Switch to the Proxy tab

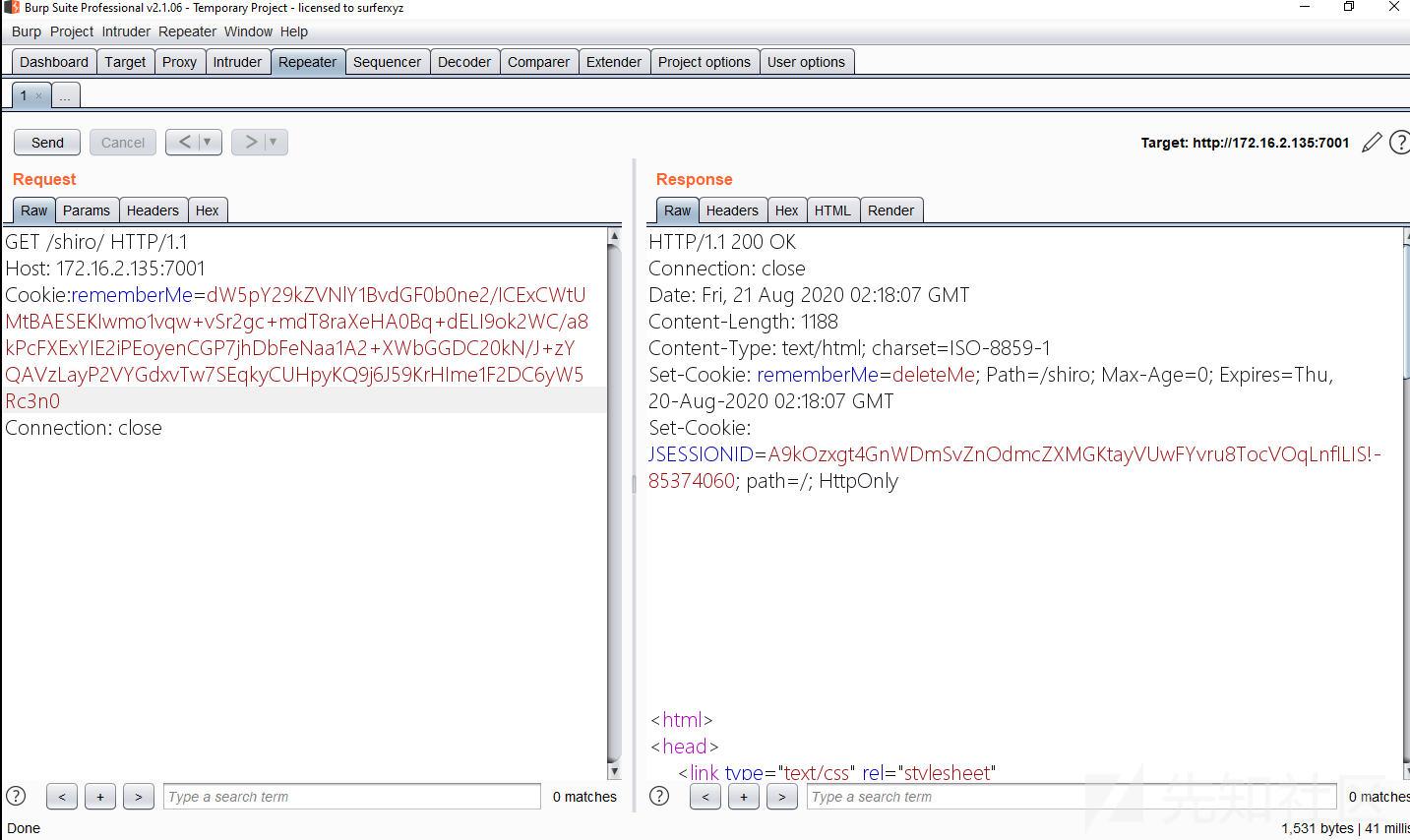(x=179, y=62)
